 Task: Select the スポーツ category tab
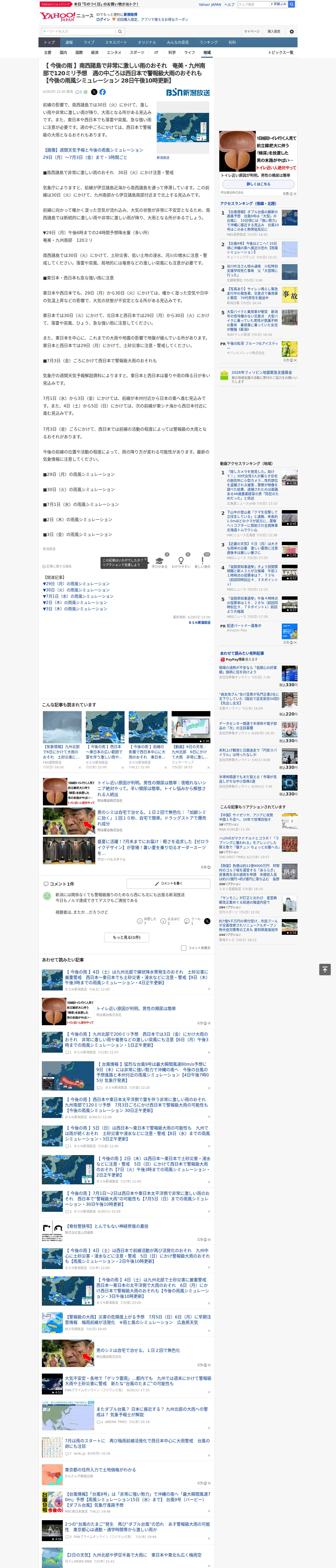[x=137, y=52]
